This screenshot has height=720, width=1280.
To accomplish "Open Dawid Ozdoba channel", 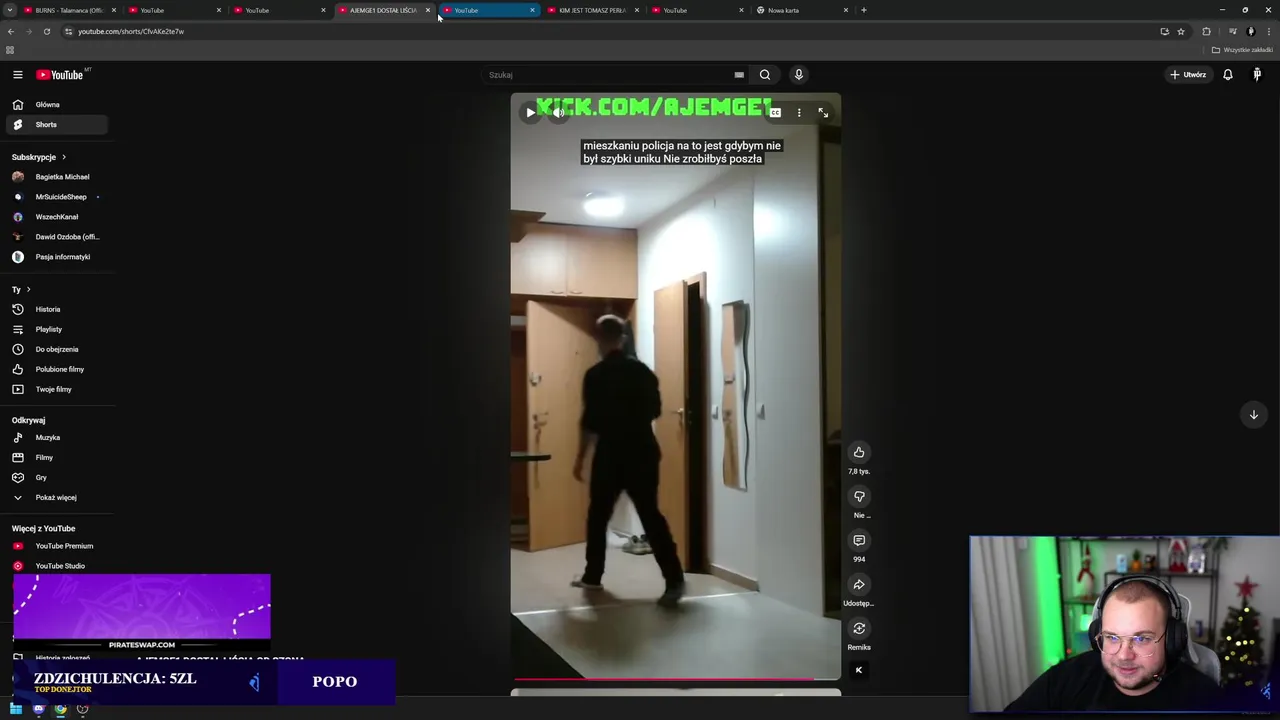I will pos(55,237).
